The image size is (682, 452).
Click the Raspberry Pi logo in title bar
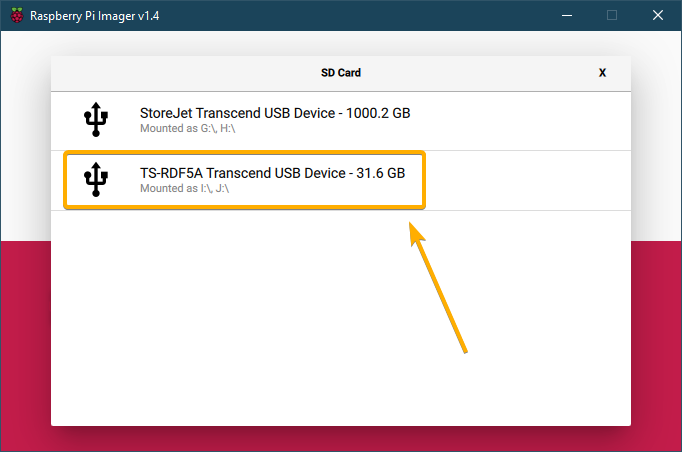[x=17, y=15]
